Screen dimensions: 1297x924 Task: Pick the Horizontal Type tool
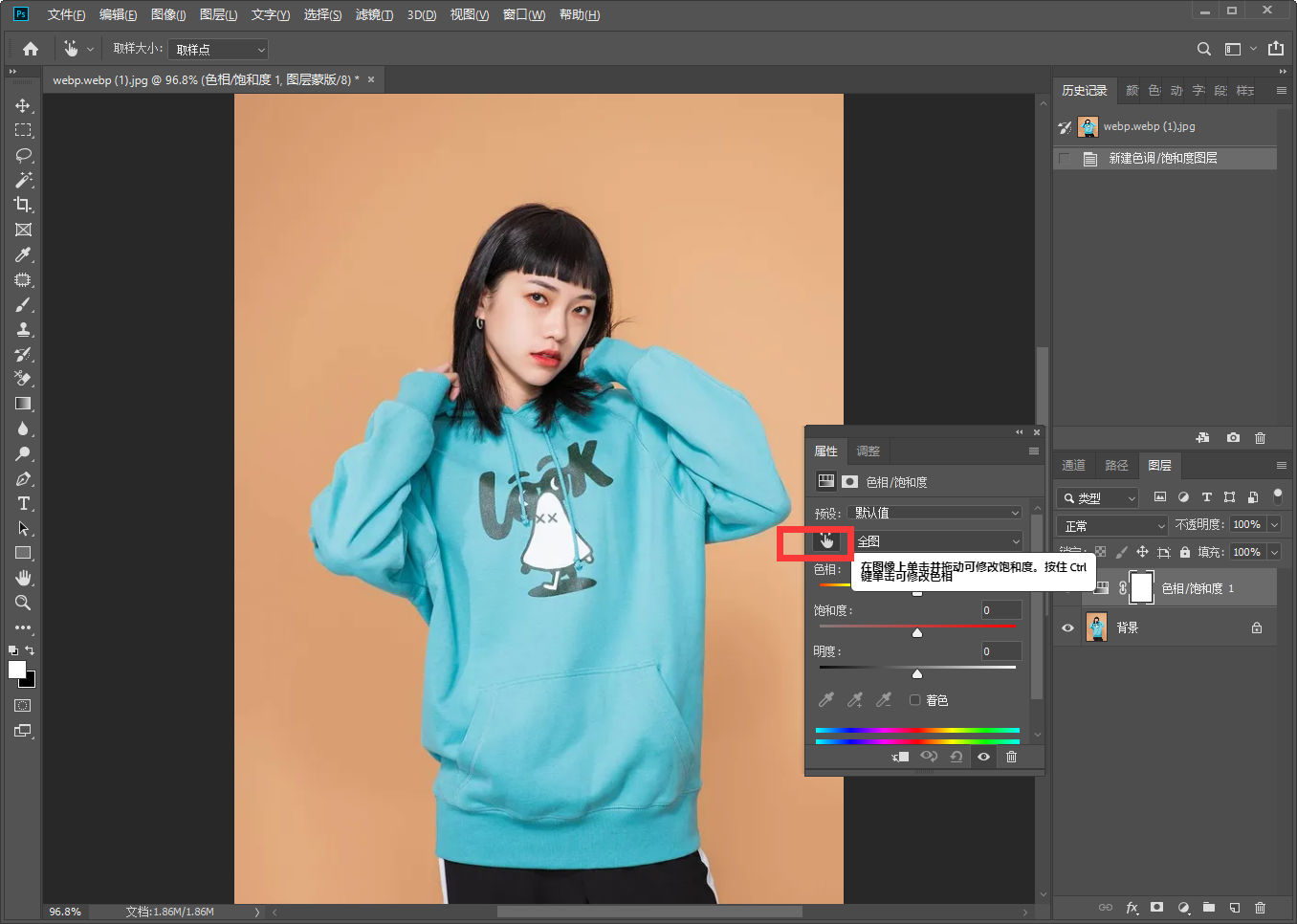23,504
